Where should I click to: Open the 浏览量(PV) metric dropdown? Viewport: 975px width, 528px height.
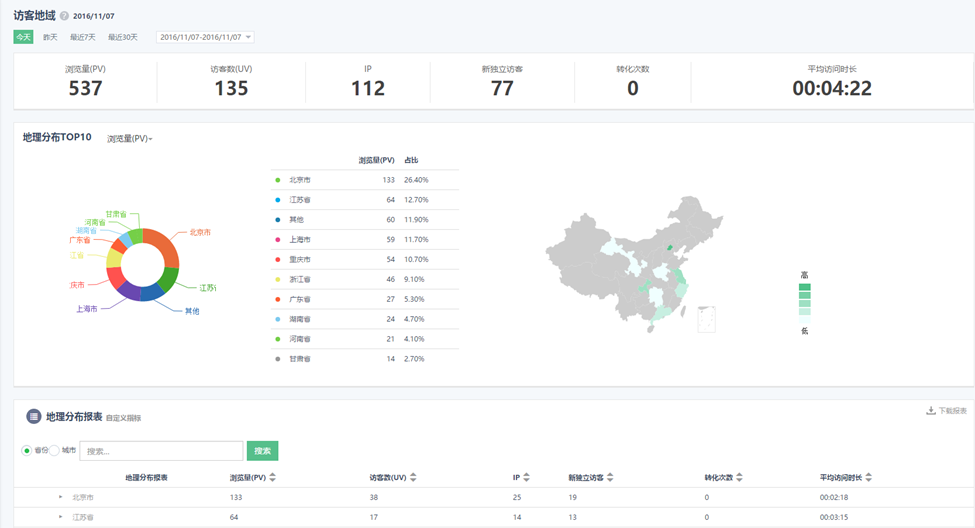[130, 139]
